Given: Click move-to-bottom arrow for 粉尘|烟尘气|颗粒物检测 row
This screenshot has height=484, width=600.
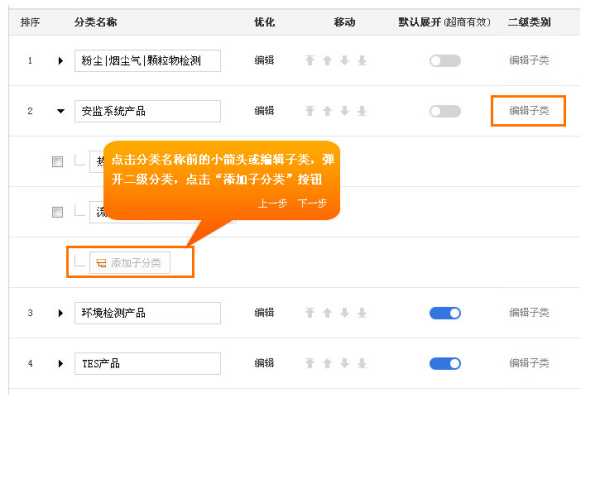Looking at the screenshot, I should 360,61.
